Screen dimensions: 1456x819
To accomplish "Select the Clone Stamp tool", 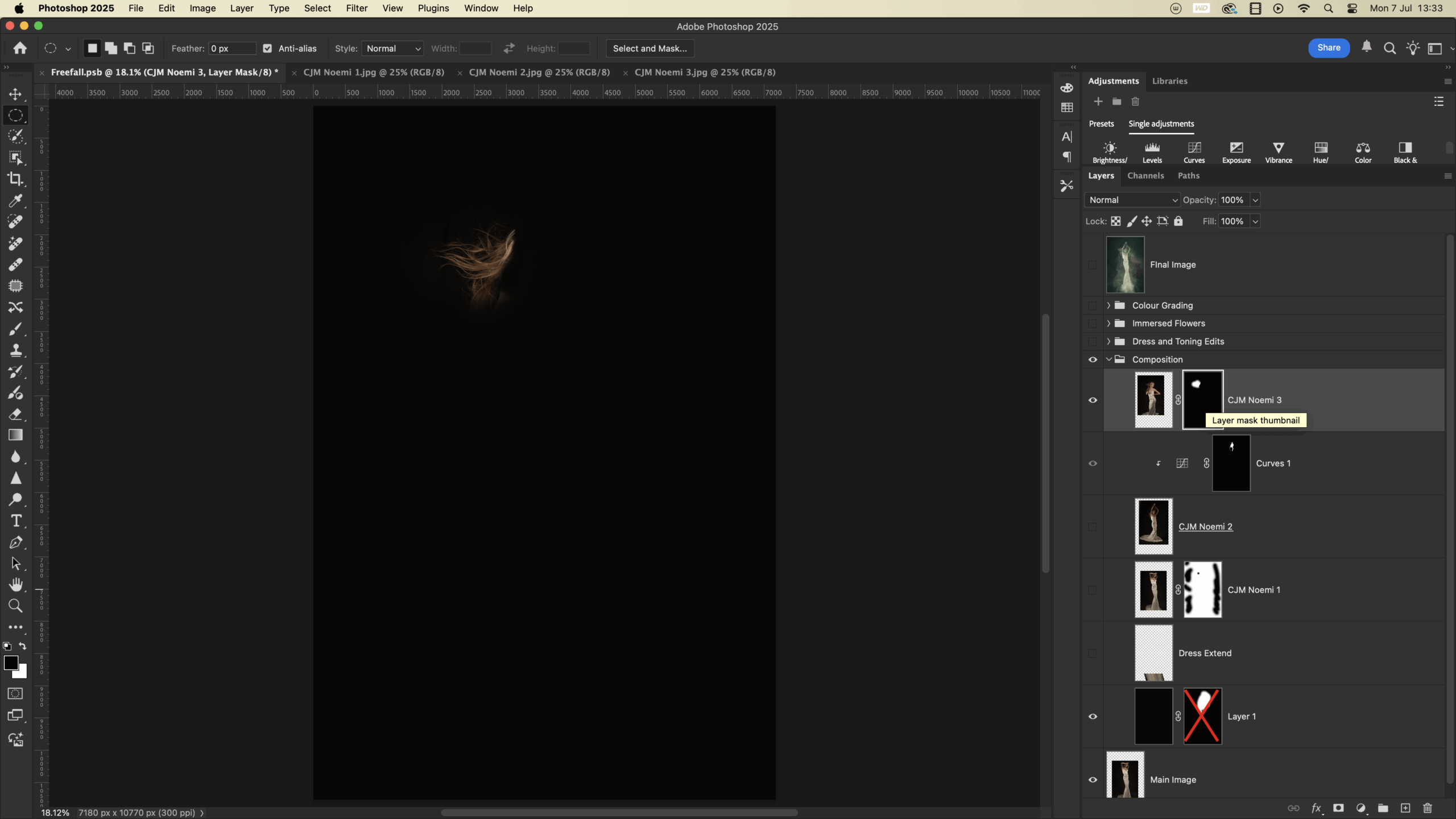I will point(15,350).
